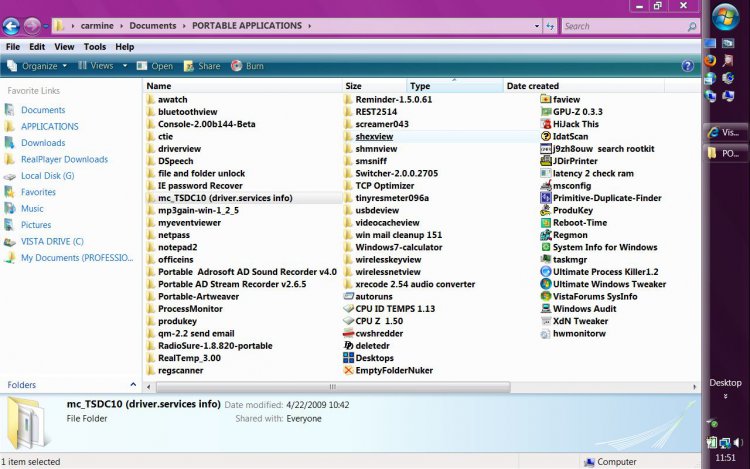Select the IdatScan file icon
The width and height of the screenshot is (750, 469).
pos(545,136)
